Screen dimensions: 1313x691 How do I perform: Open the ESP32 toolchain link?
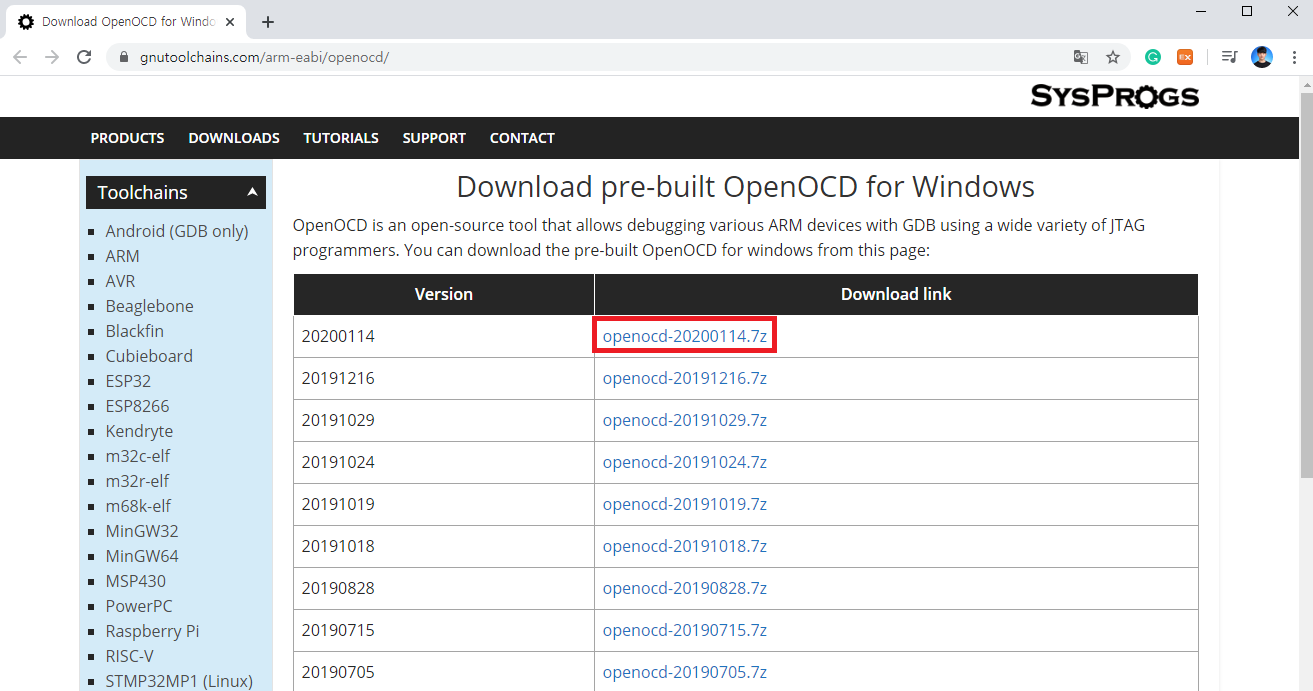[127, 381]
